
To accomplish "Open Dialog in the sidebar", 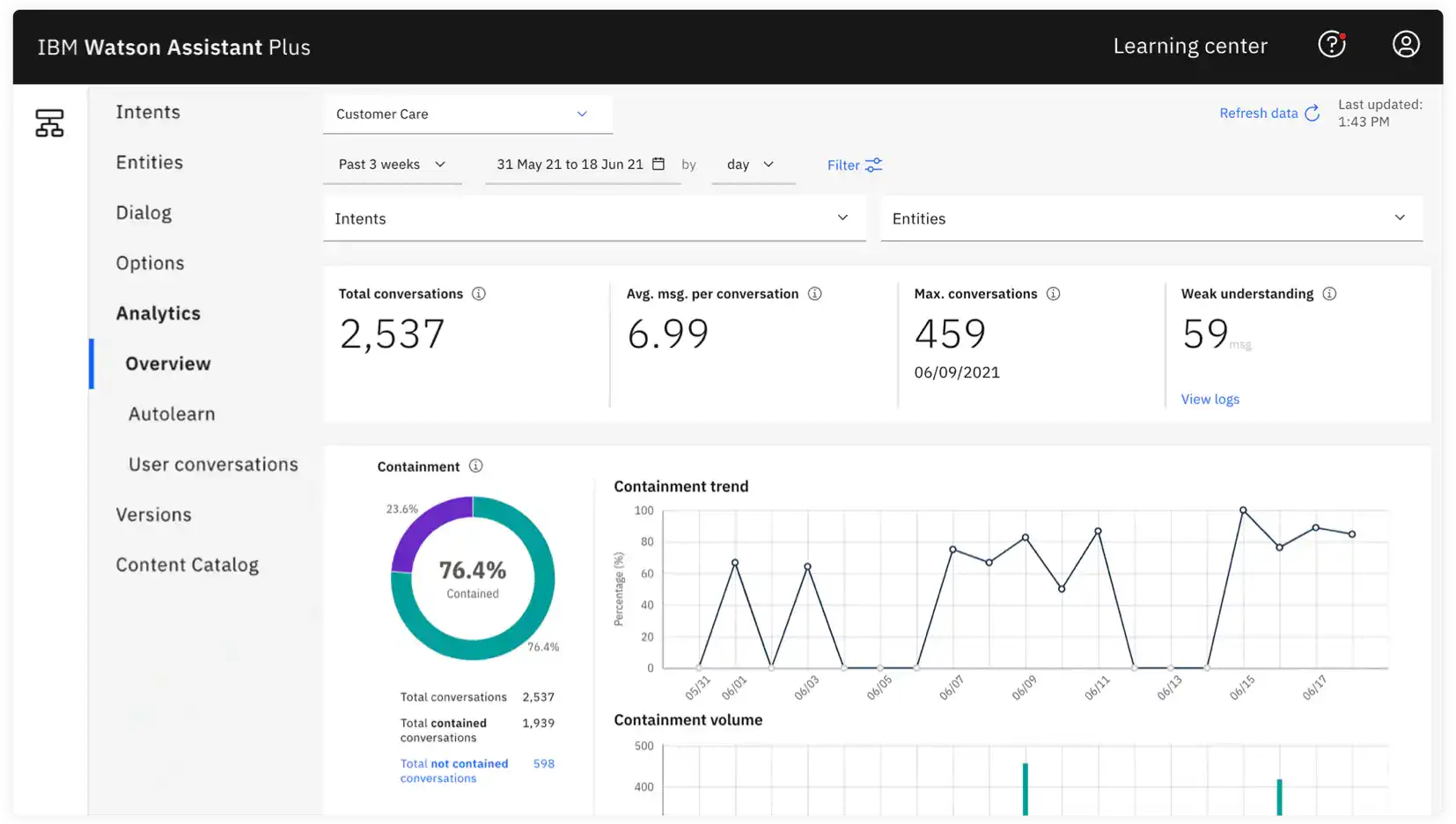I will (143, 212).
